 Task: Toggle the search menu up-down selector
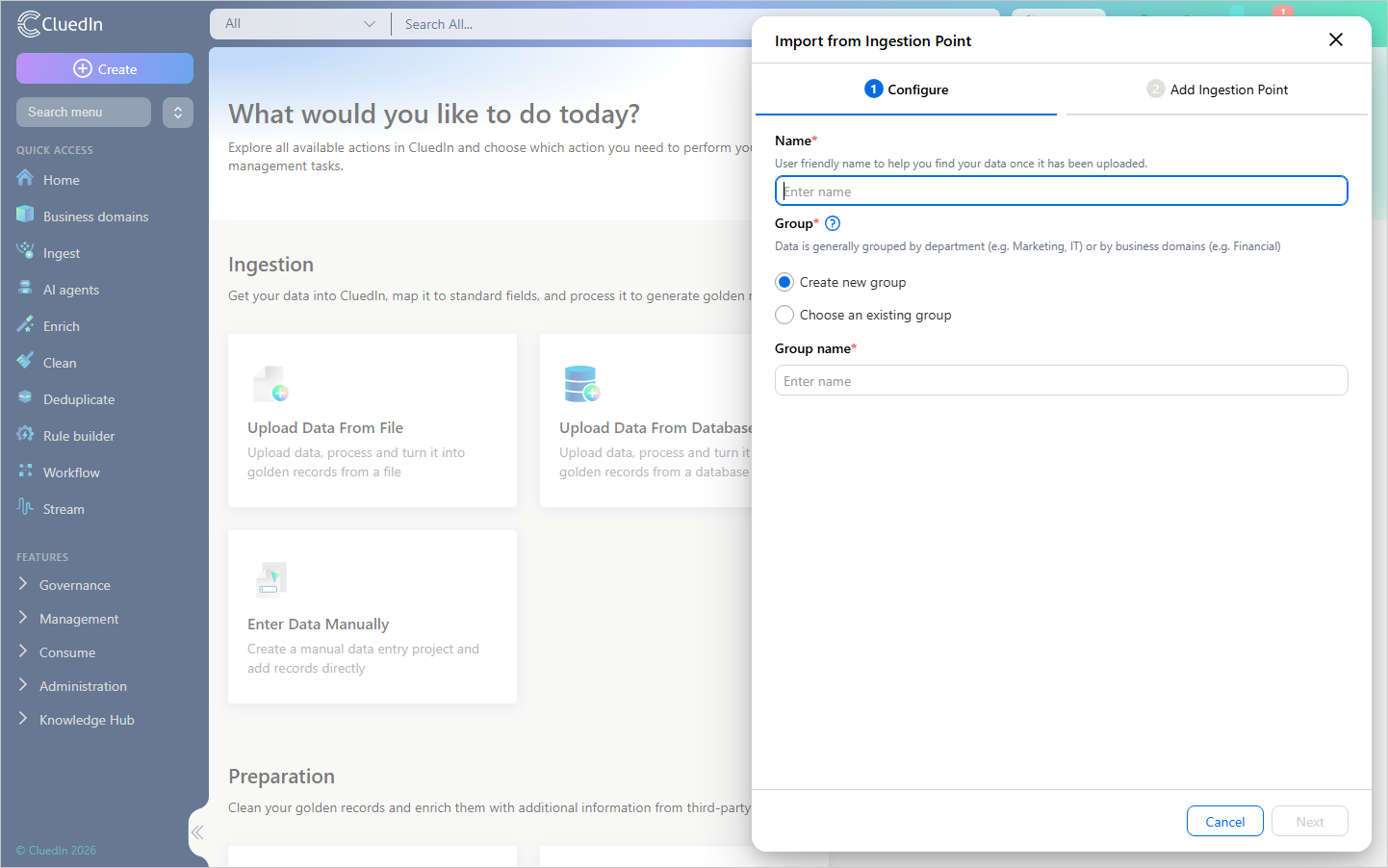point(178,113)
